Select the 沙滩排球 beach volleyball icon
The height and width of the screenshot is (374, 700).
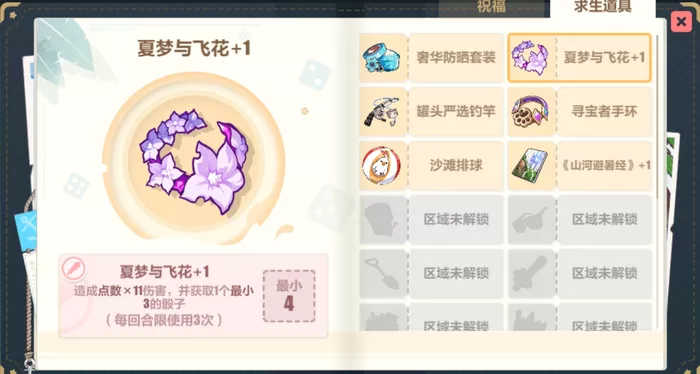pos(383,166)
